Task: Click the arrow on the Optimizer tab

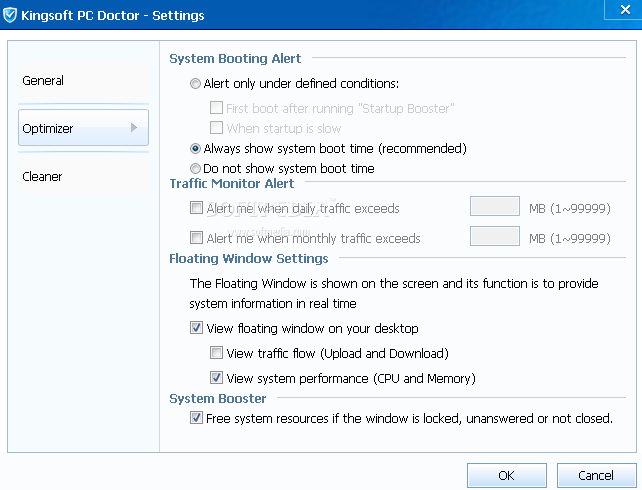Action: 133,127
